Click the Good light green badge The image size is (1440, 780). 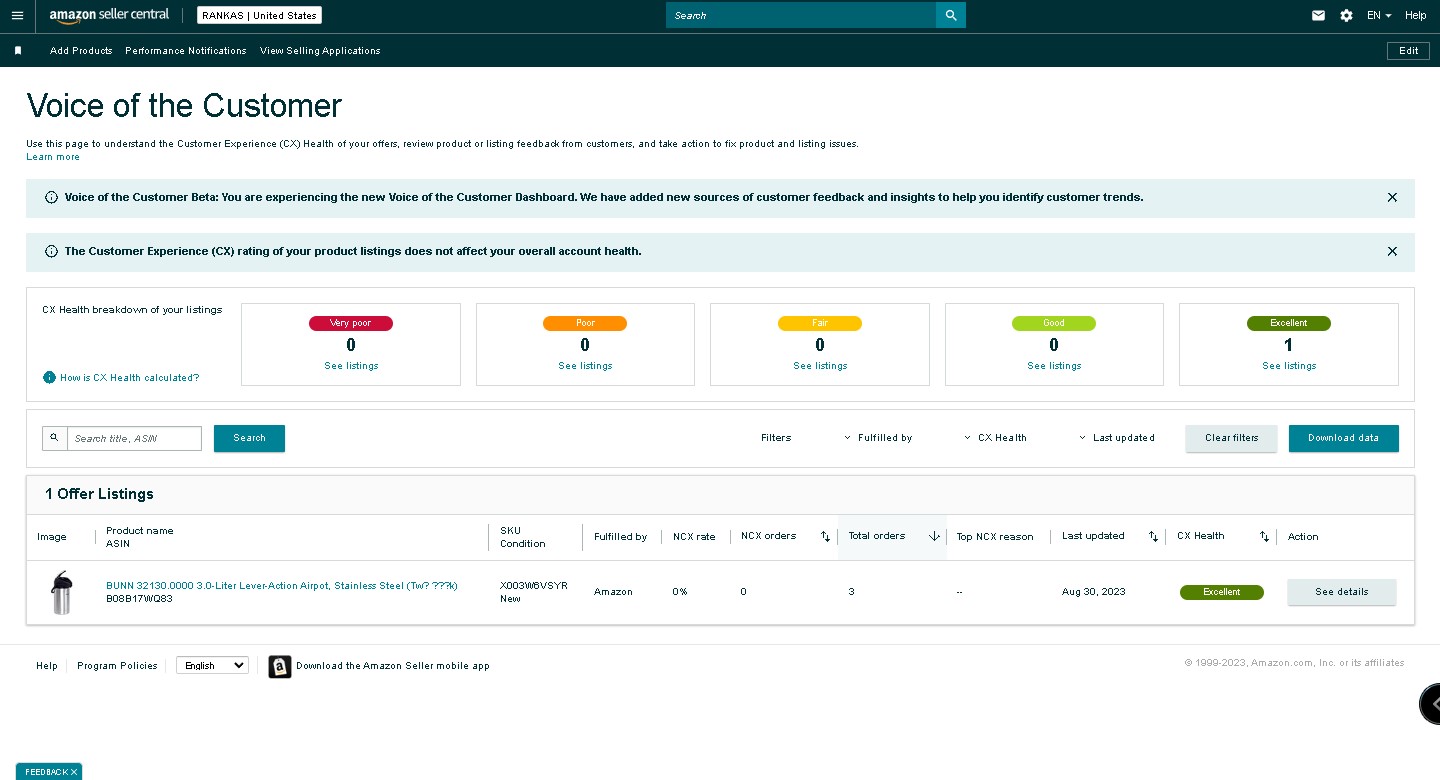(x=1054, y=323)
